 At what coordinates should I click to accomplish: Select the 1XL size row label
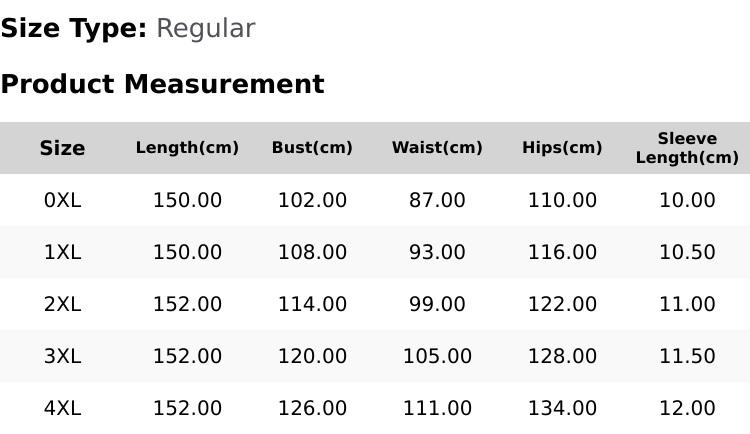coord(62,252)
